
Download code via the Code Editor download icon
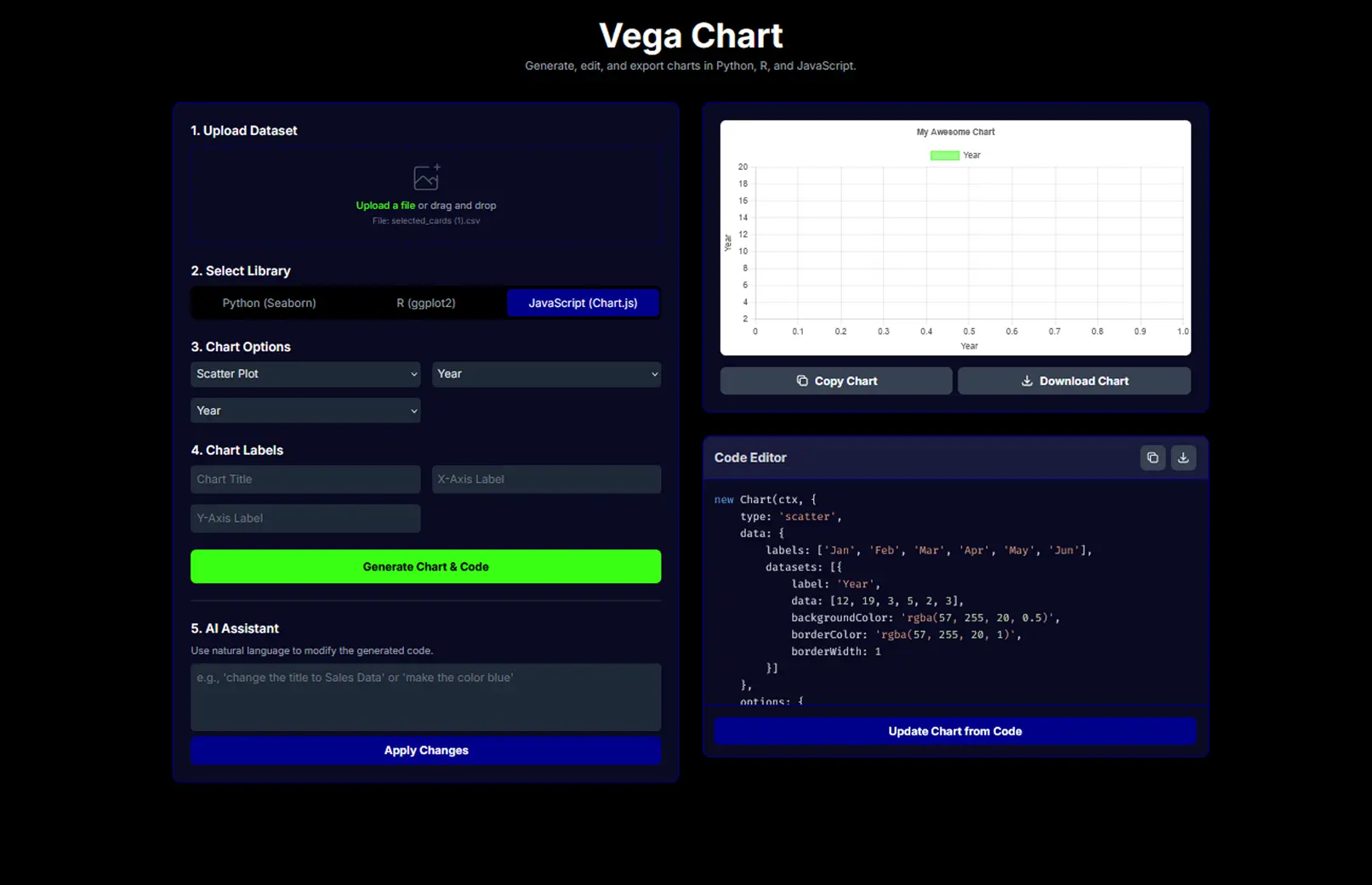pos(1183,457)
